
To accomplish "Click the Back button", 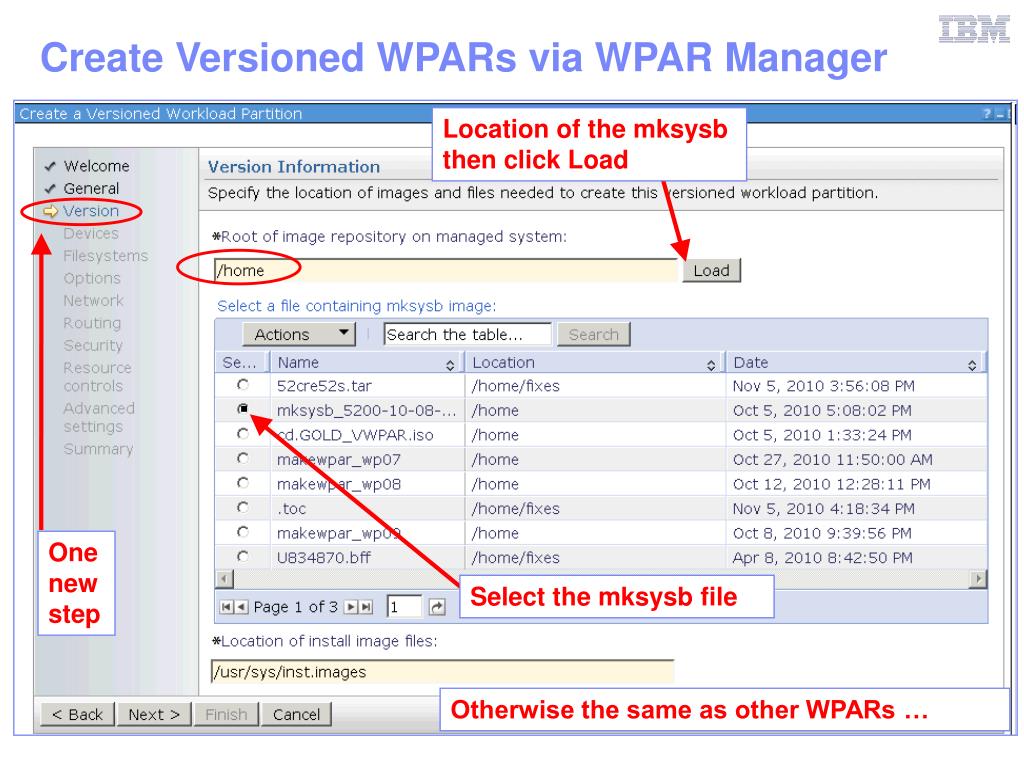I will point(78,714).
